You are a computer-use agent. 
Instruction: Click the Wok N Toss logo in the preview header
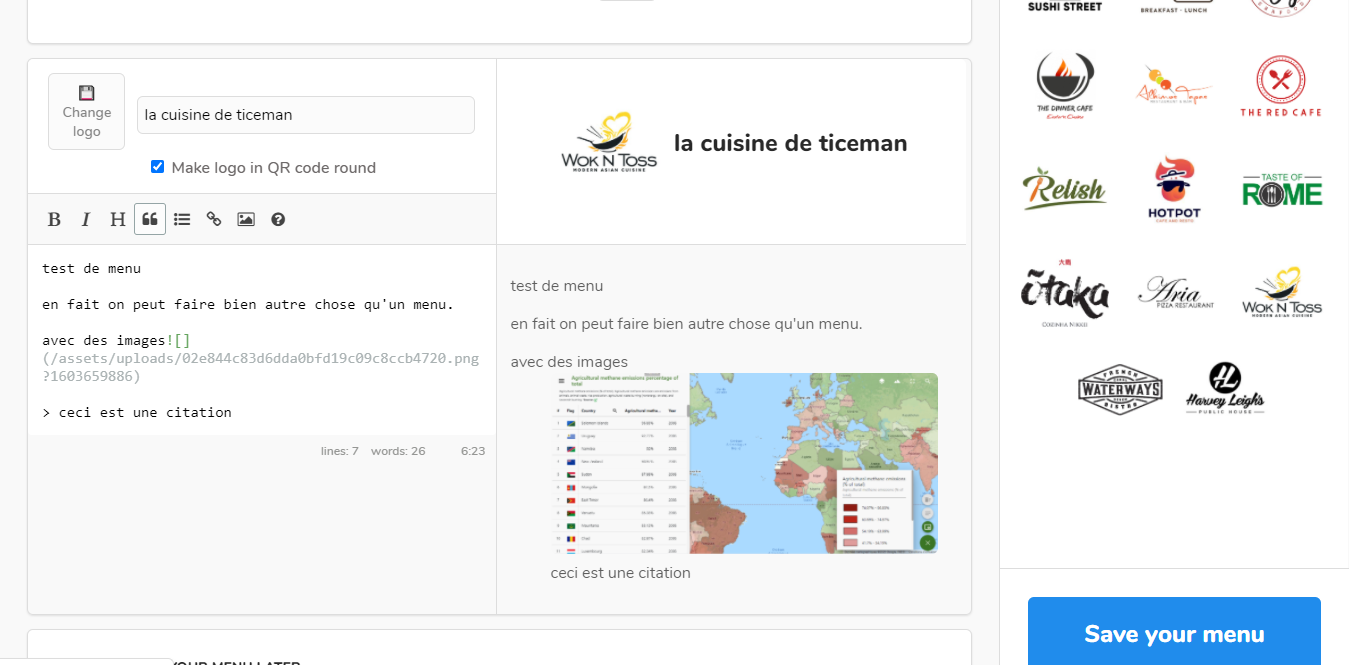coord(609,142)
